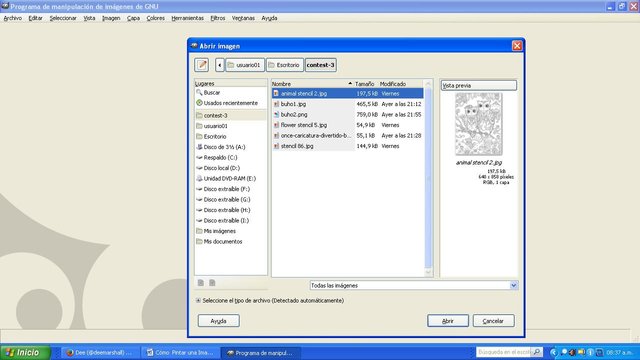Open the Ayuda menu in menu bar
This screenshot has height=360, width=640.
pyautogui.click(x=269, y=18)
